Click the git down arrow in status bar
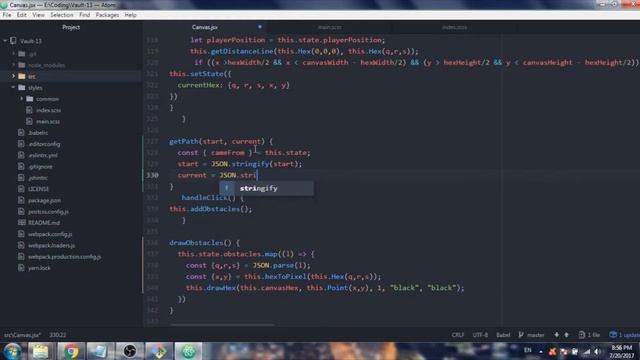640x360 pixels. [556, 335]
